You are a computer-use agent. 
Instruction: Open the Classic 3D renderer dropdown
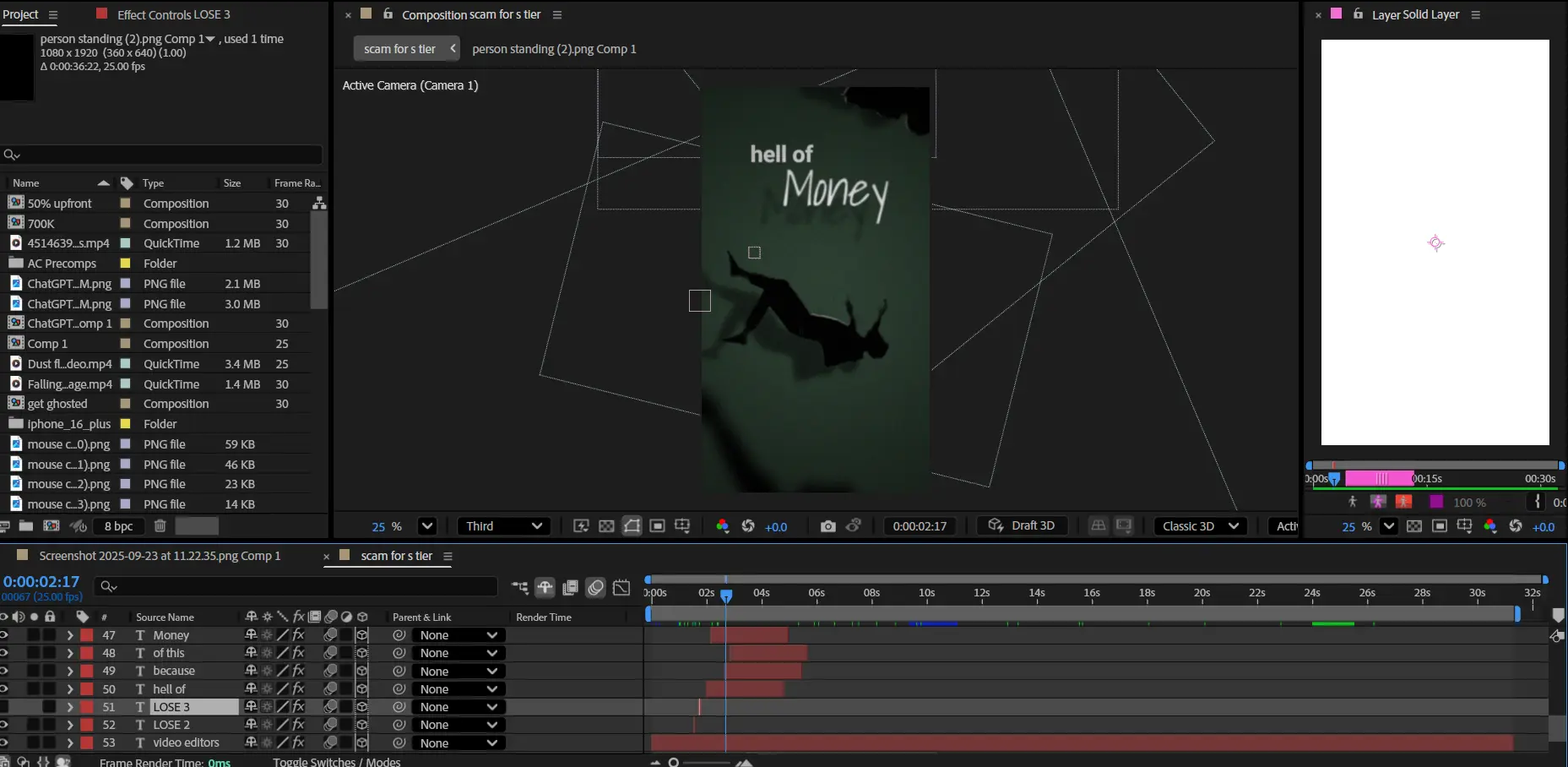(x=1200, y=526)
